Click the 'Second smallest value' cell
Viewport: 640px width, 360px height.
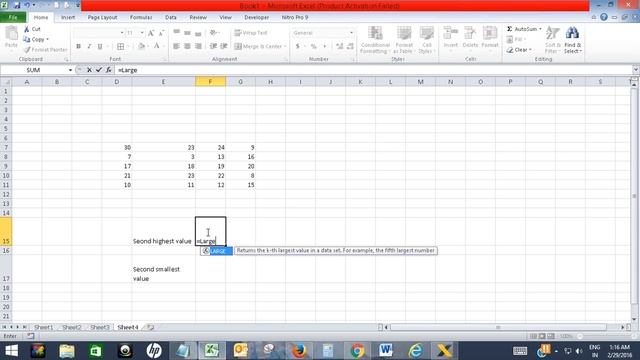pyautogui.click(x=163, y=269)
